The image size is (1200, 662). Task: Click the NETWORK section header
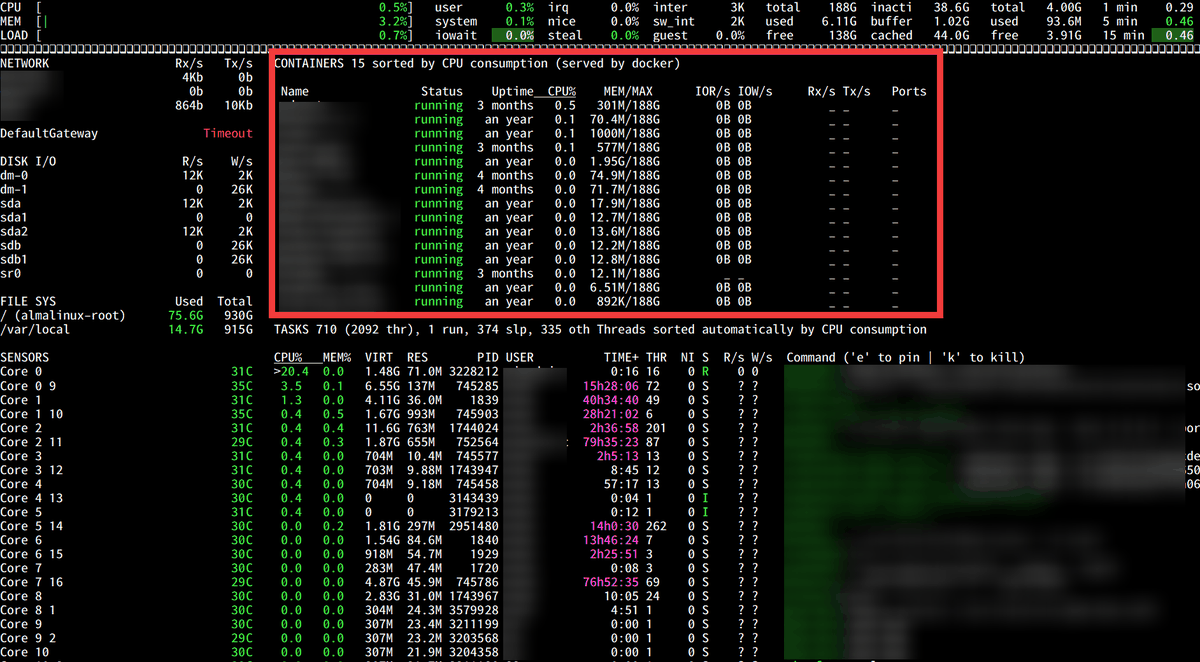pyautogui.click(x=25, y=63)
